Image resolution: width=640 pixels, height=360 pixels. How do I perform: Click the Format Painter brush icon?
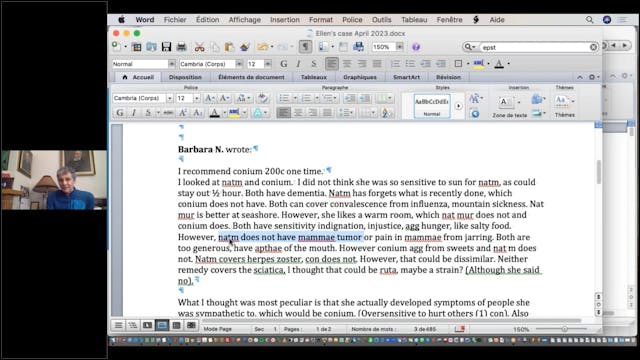pos(244,47)
